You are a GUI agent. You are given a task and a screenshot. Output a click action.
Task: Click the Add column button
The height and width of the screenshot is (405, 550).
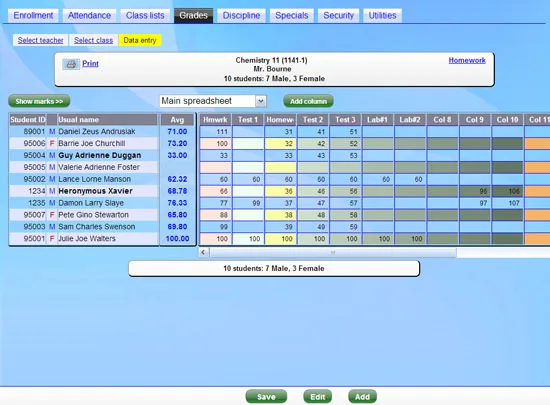tap(308, 101)
